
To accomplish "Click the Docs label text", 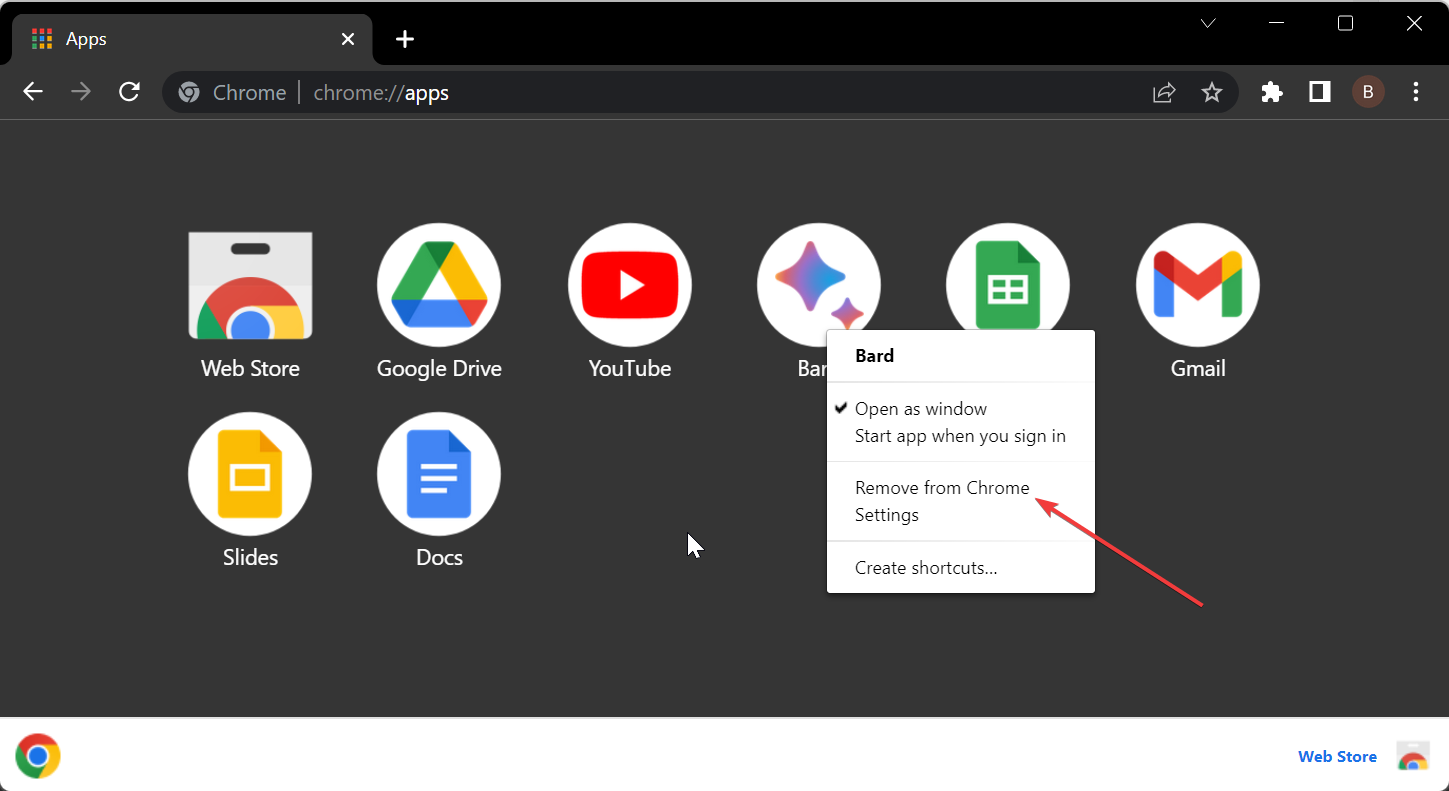I will coord(439,557).
